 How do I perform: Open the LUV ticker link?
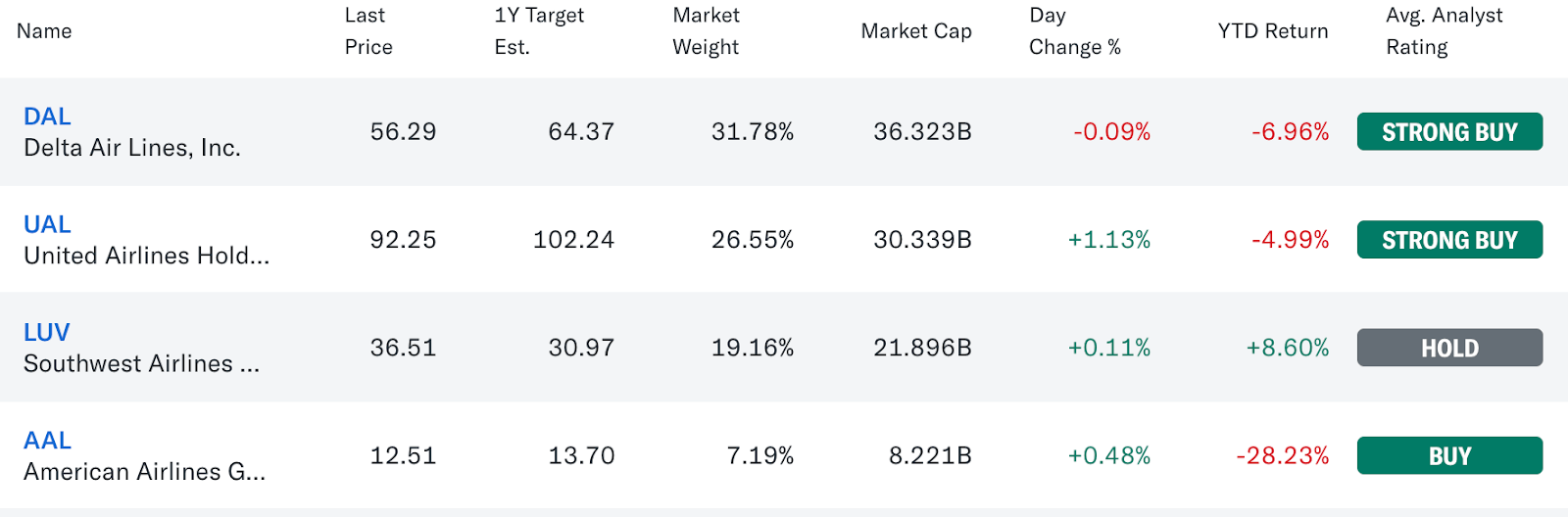pos(46,332)
